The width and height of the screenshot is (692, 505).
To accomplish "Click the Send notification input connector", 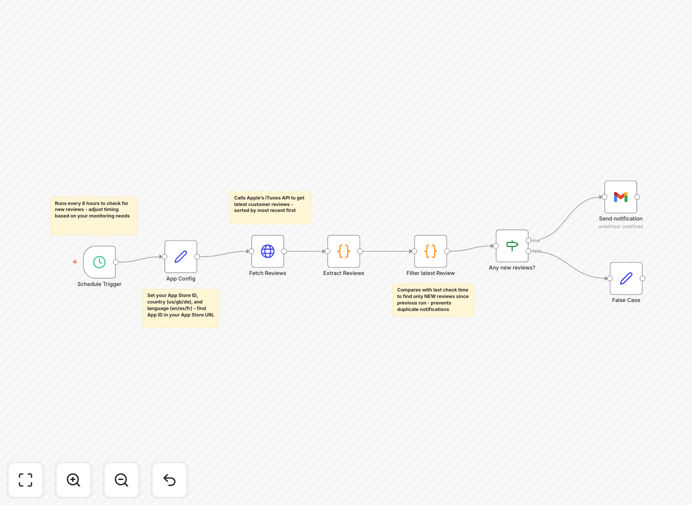I will point(605,197).
